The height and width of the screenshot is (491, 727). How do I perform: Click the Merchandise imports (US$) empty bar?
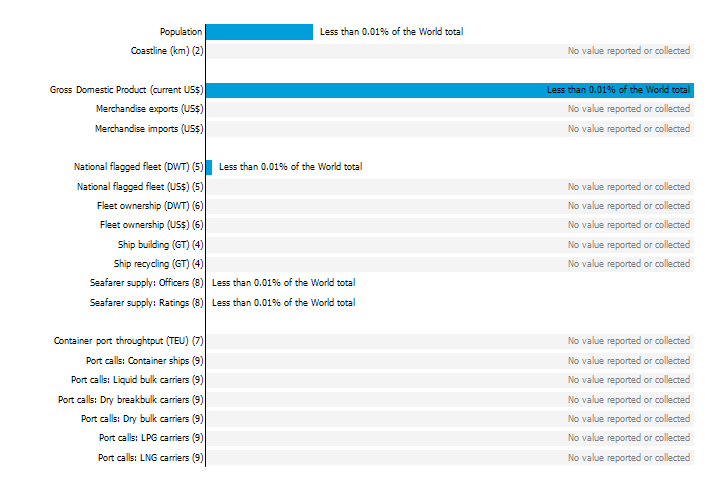coord(450,129)
